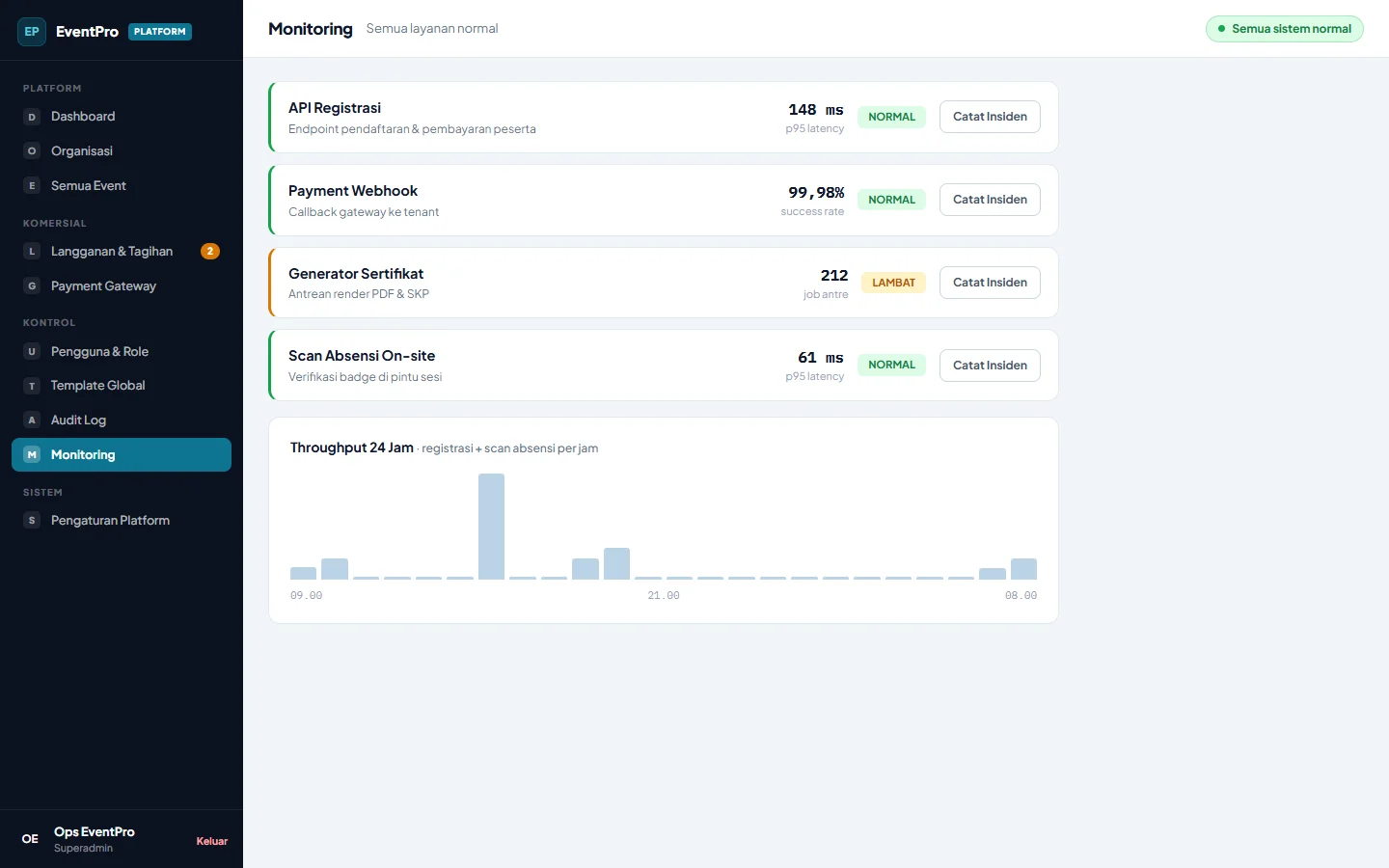Open Semua Event menu item
This screenshot has width=1389, height=868.
pyautogui.click(x=122, y=186)
